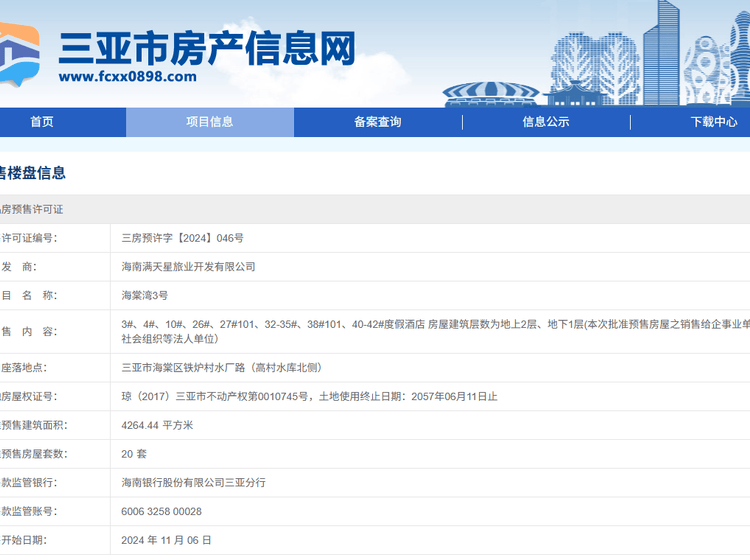Click developer name 海南满天星旅业开发有限公司
Screen dimensions: 750x560
[188, 267]
